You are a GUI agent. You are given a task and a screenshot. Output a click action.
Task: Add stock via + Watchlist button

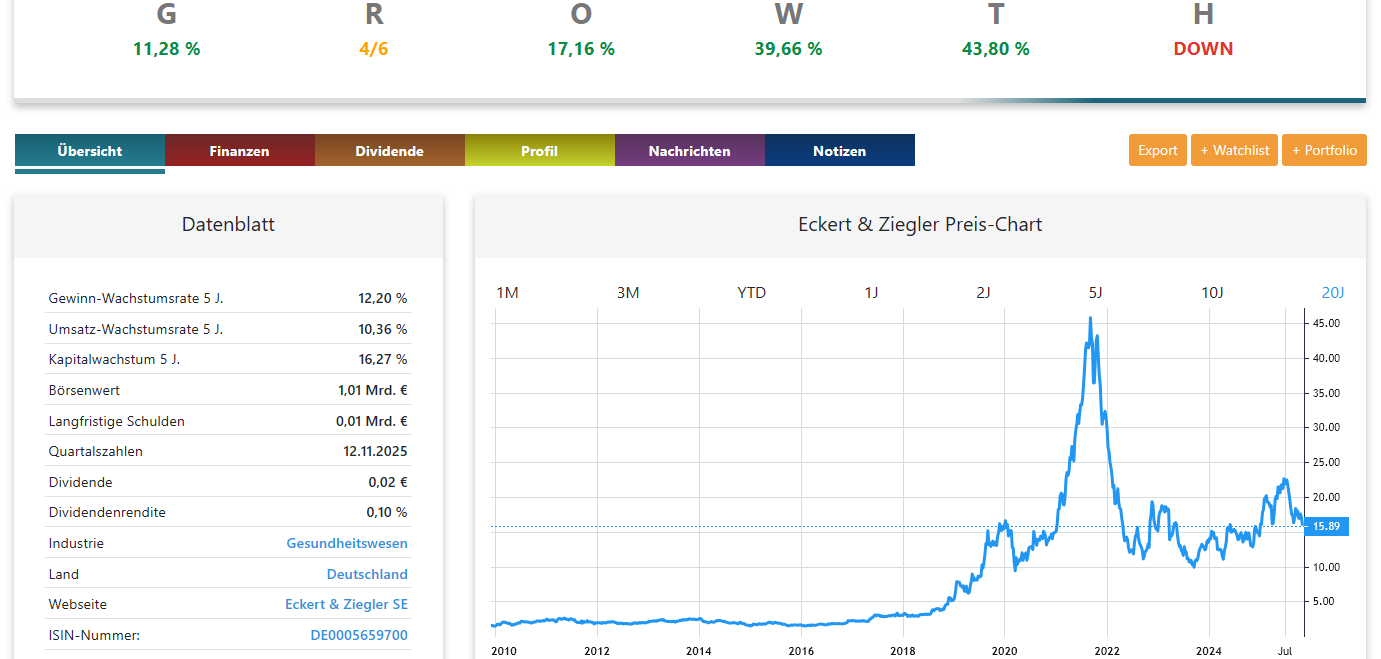pos(1234,150)
